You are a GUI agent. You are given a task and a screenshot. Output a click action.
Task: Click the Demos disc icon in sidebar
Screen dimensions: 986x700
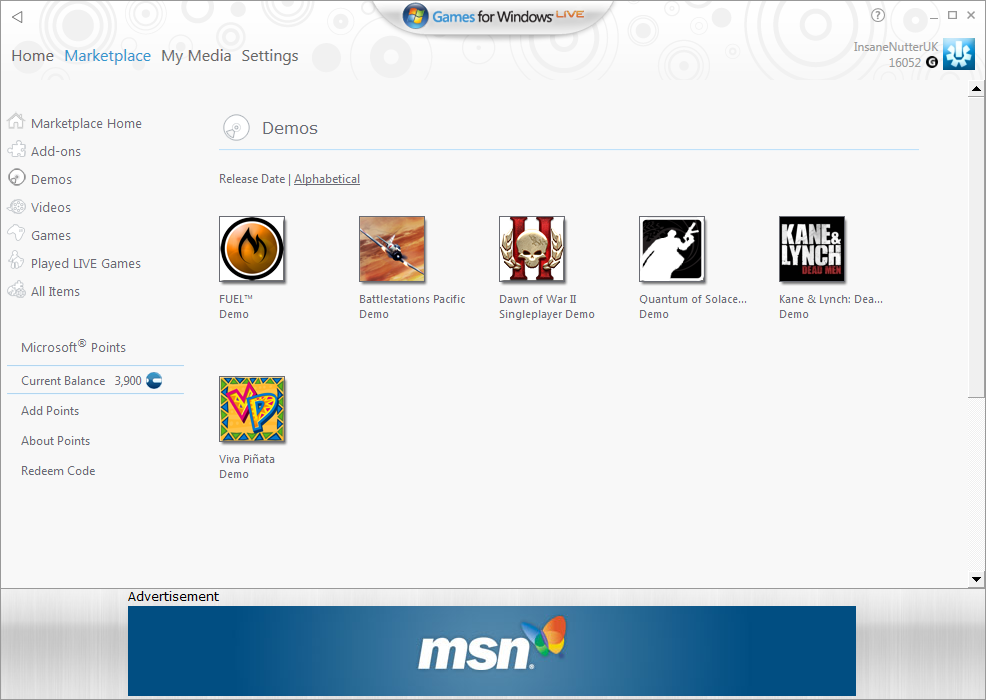[x=16, y=177]
